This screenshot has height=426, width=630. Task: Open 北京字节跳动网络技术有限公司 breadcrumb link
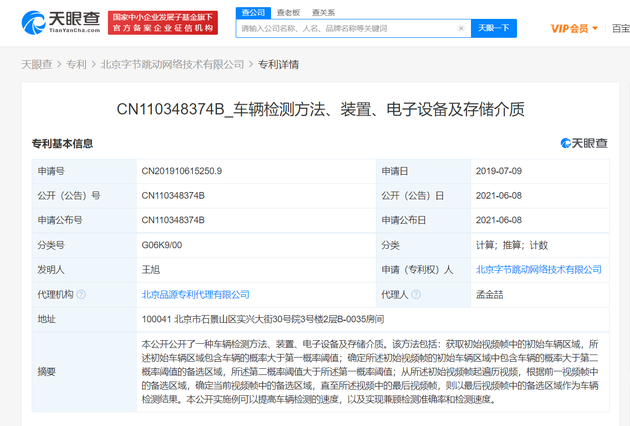coord(172,65)
